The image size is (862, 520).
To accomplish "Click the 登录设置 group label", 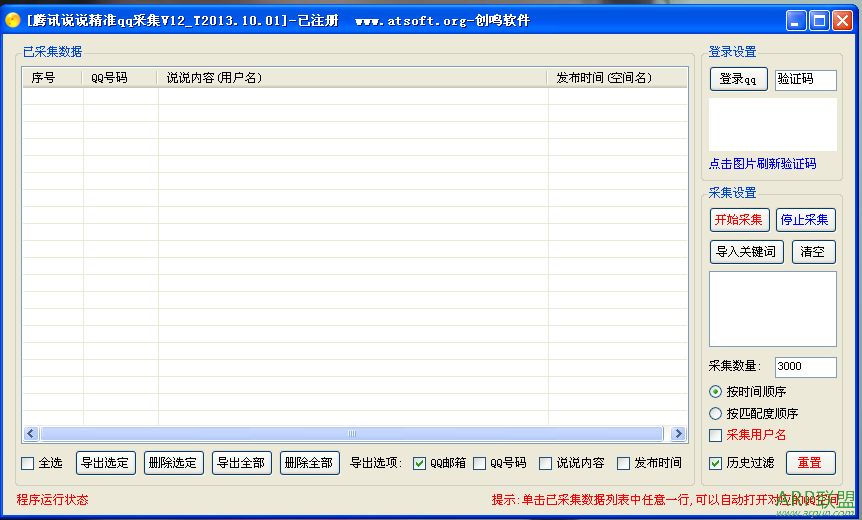I will [x=732, y=52].
